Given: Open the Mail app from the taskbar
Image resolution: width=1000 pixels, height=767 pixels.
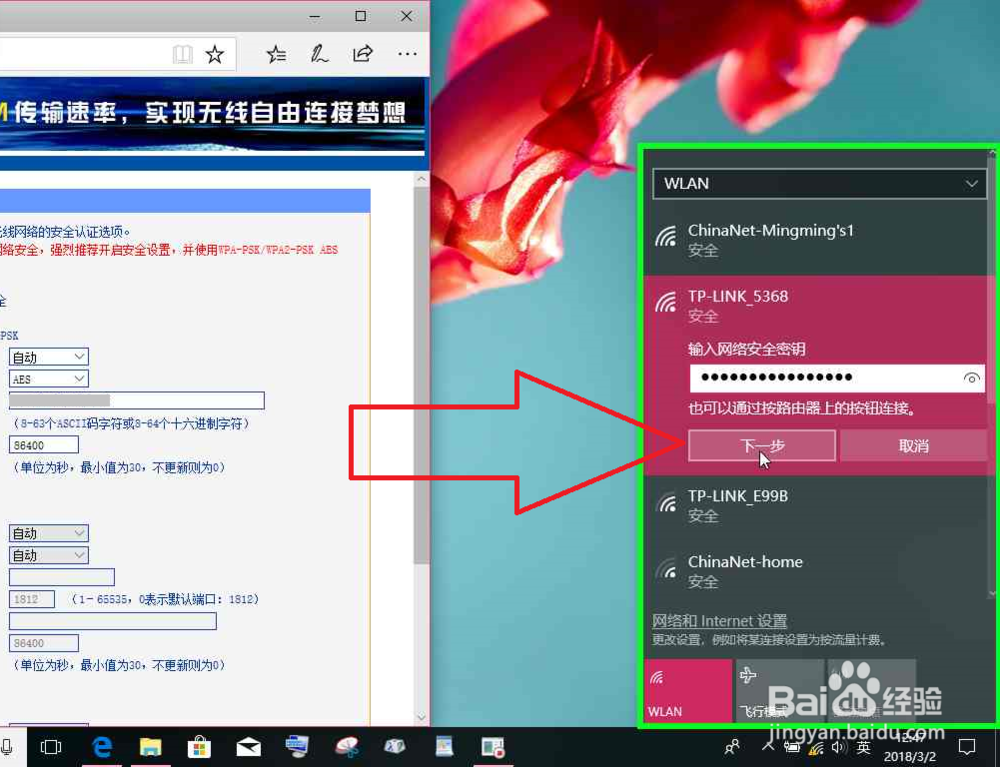Looking at the screenshot, I should coord(248,747).
